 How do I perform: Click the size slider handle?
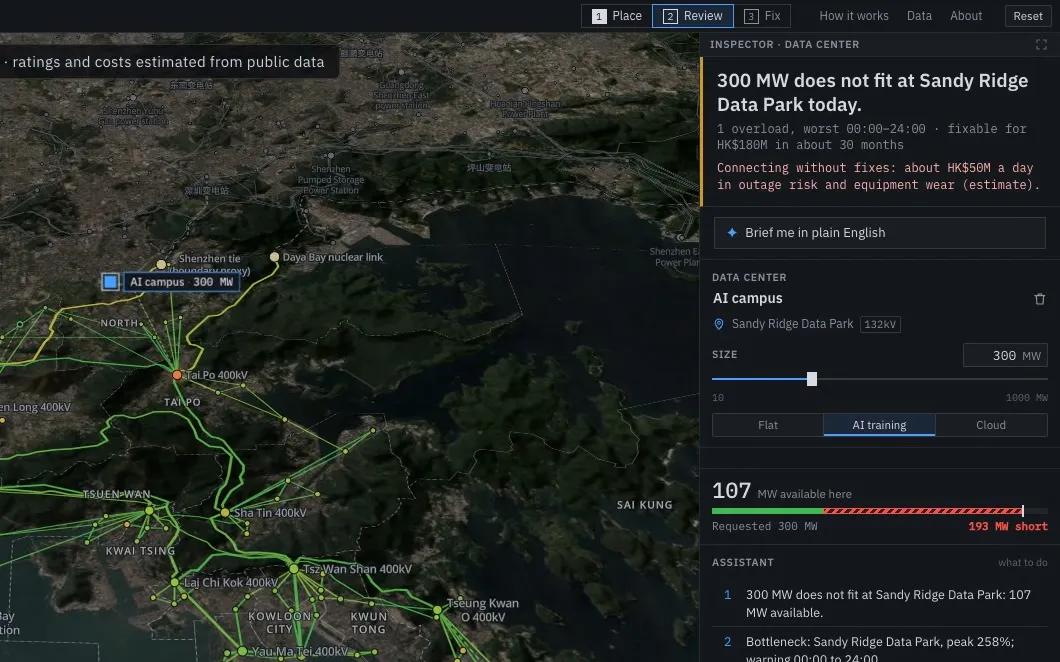click(x=812, y=379)
